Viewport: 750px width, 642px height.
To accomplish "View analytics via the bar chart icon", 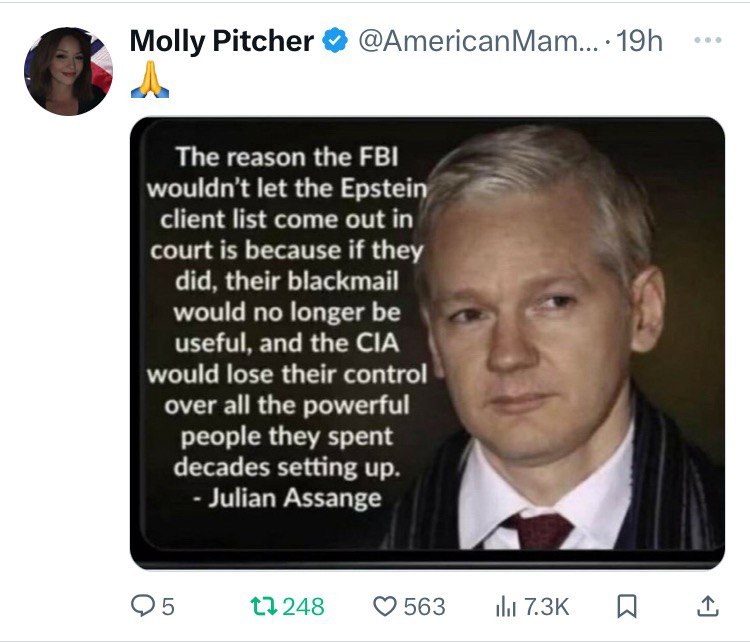I will click(x=506, y=607).
